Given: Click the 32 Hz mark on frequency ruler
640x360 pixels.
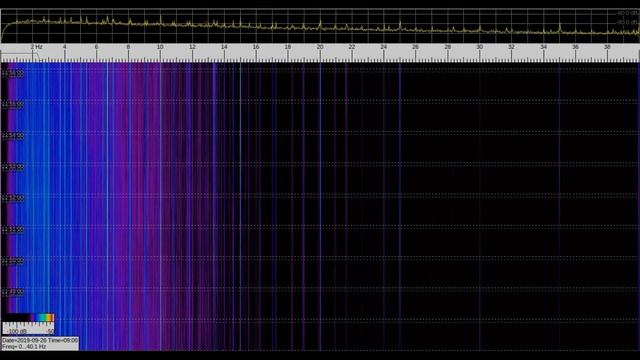Looking at the screenshot, I should pyautogui.click(x=511, y=47).
